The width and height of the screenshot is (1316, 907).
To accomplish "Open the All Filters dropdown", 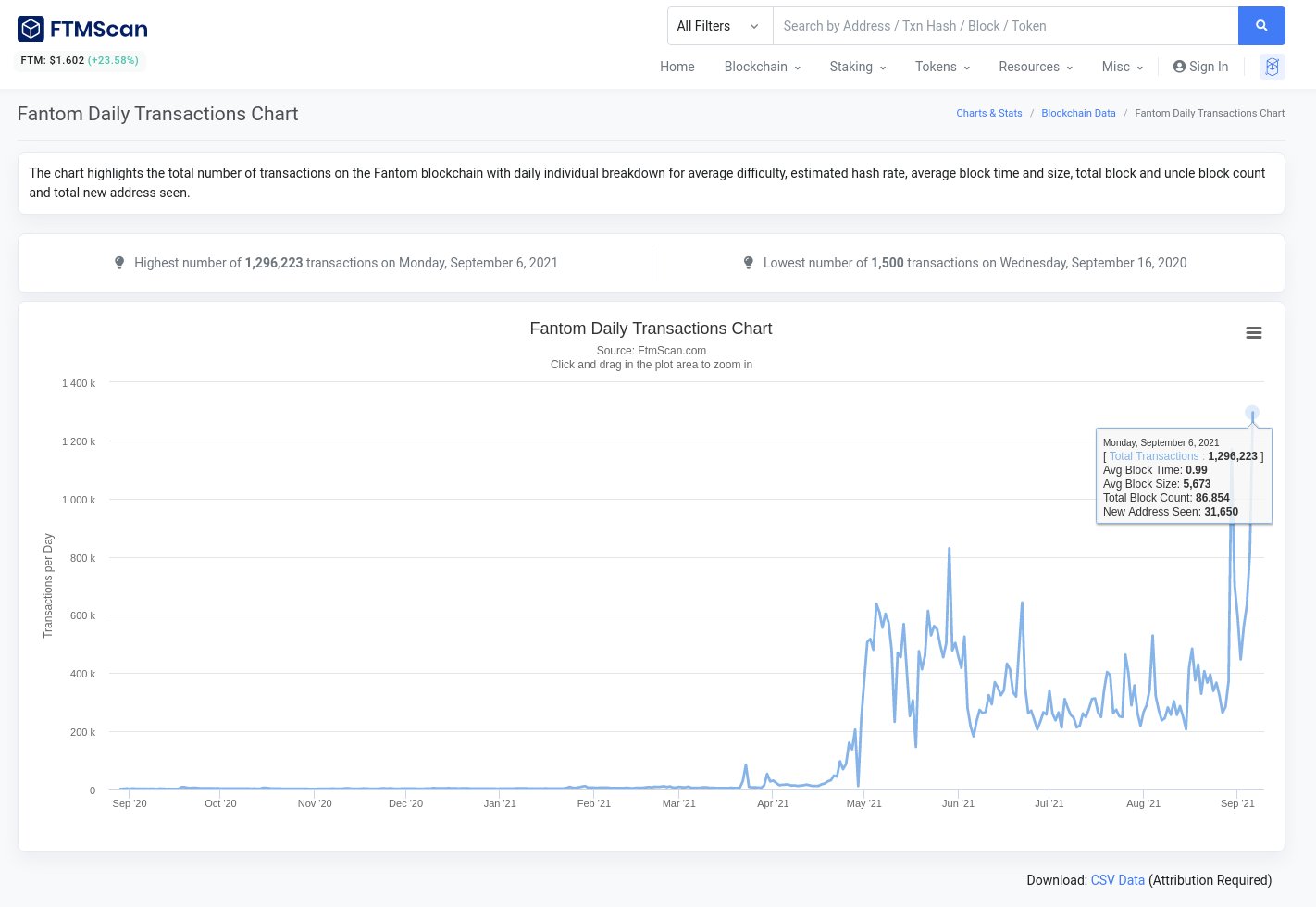I will (720, 26).
